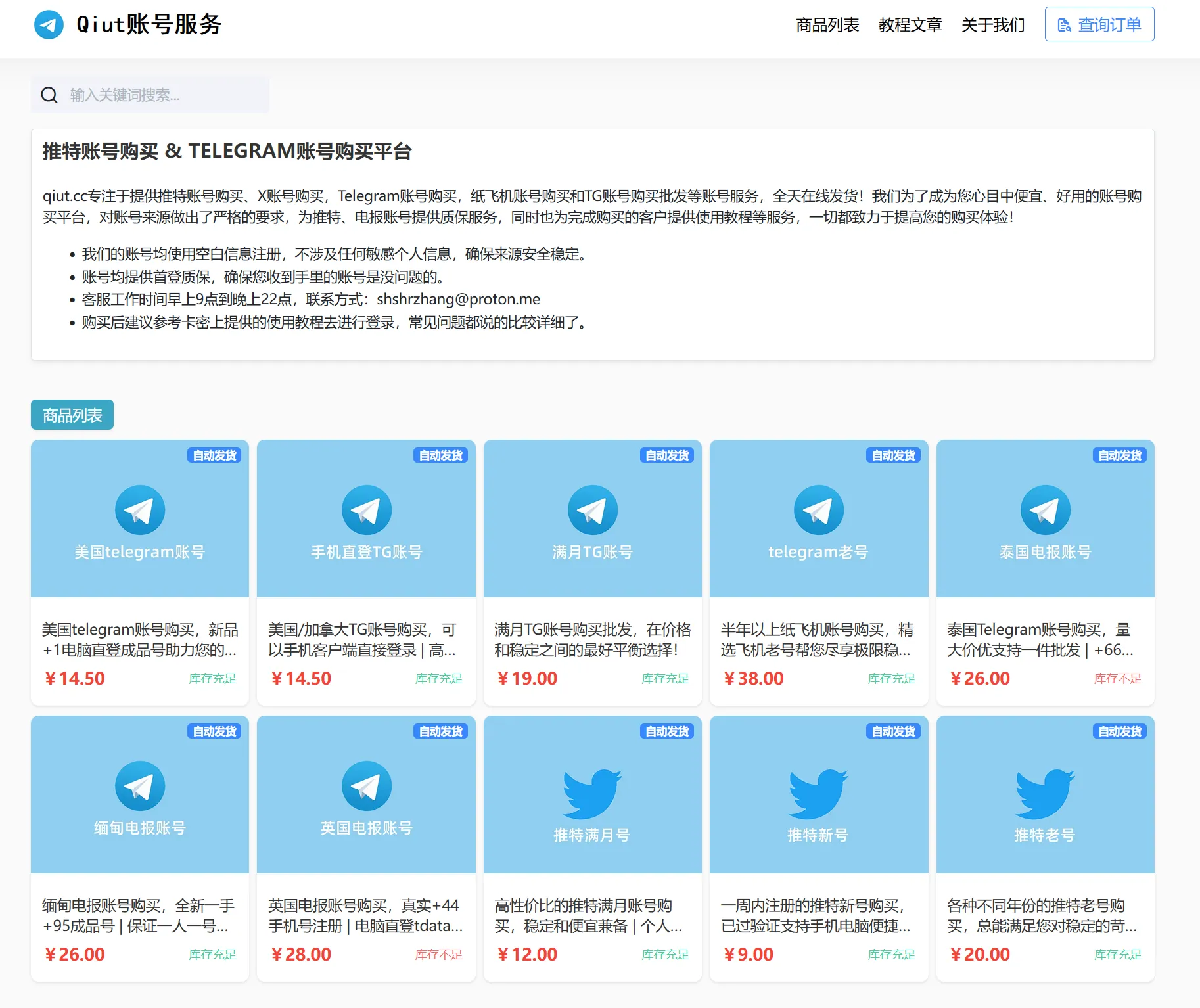Click the 缅甸电报账号 Telegram icon
This screenshot has width=1200, height=1008.
(139, 786)
